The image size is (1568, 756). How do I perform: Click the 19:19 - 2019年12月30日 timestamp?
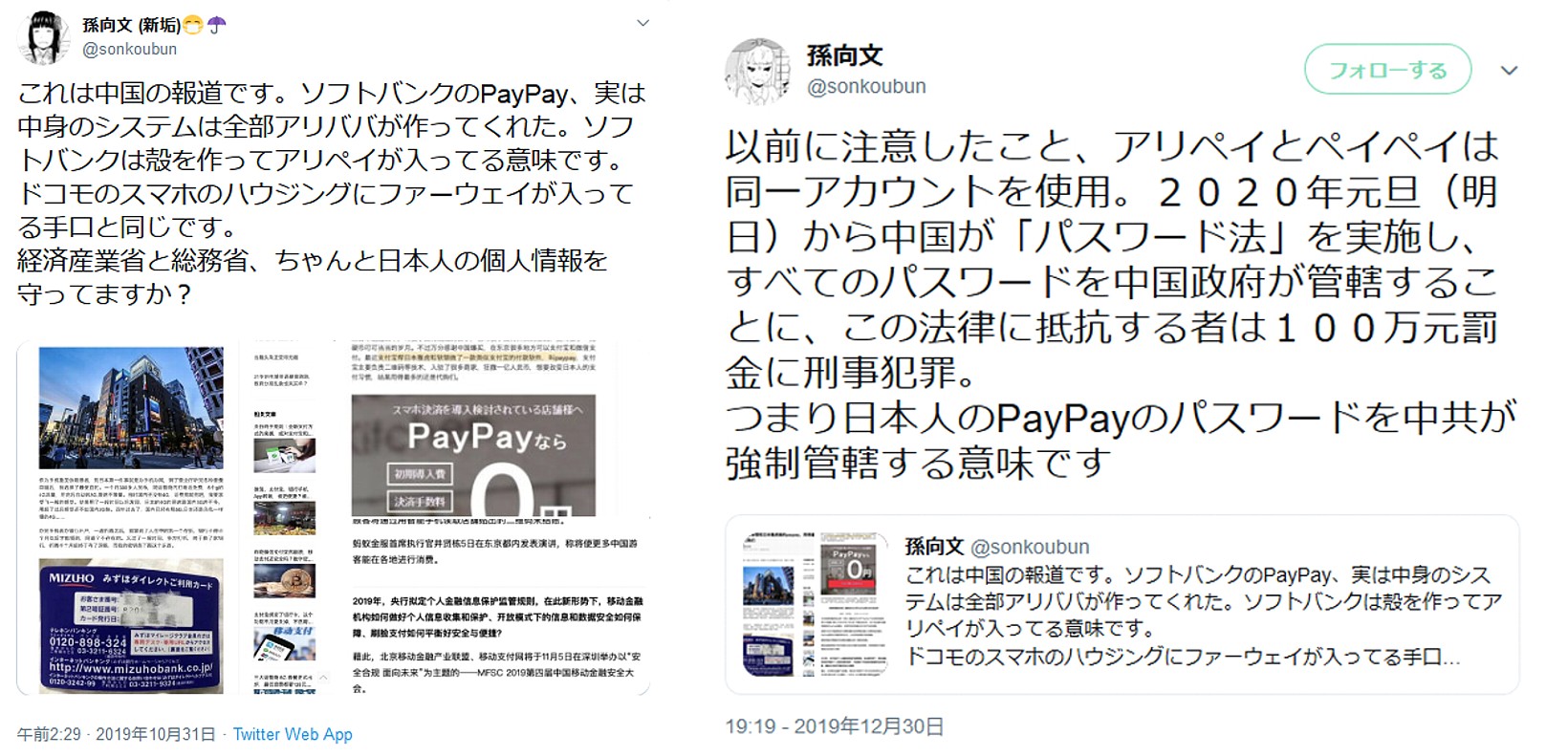[835, 726]
